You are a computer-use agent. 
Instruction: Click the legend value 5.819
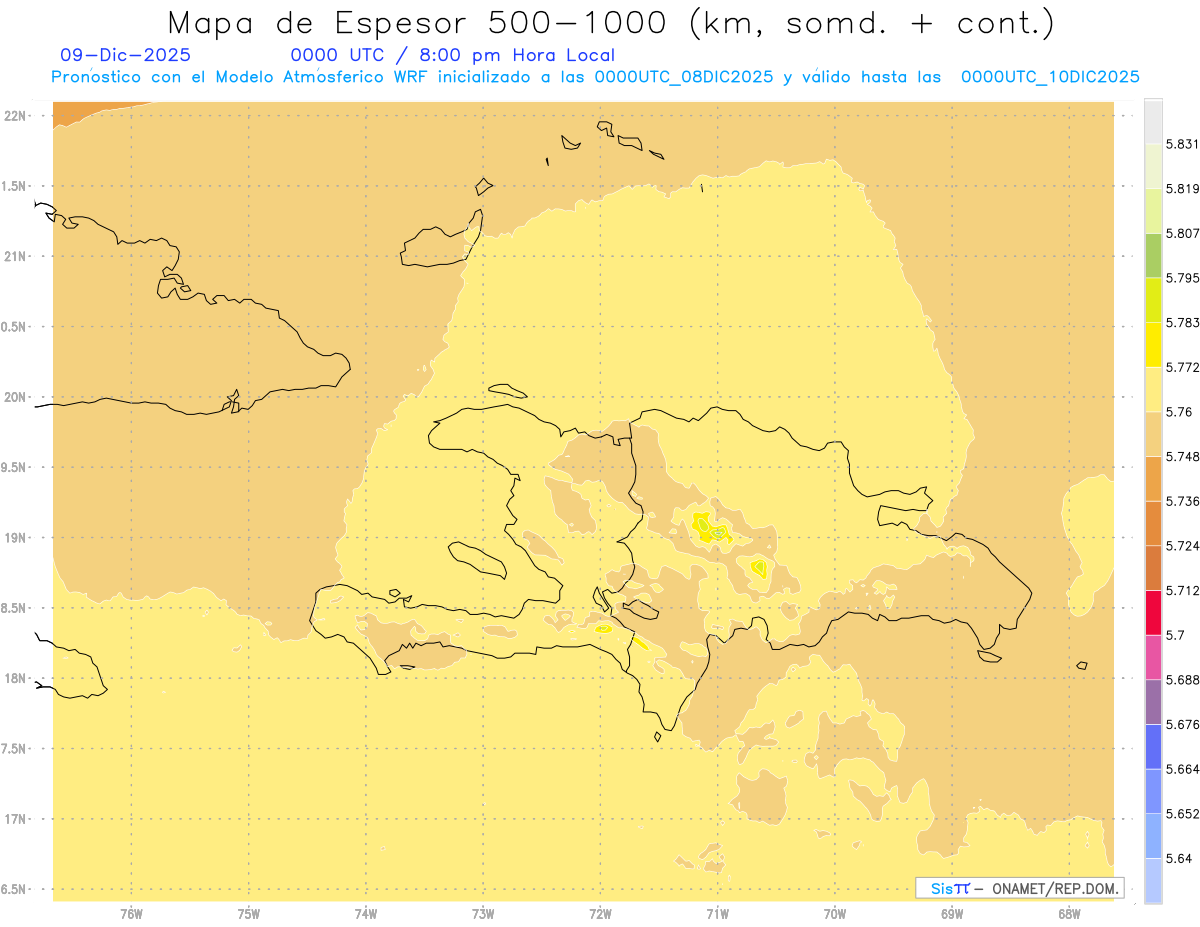[x=1182, y=188]
